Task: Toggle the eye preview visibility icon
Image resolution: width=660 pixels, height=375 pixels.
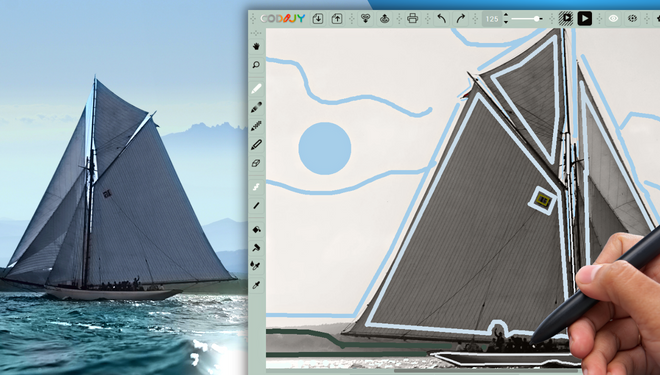Action: point(613,19)
